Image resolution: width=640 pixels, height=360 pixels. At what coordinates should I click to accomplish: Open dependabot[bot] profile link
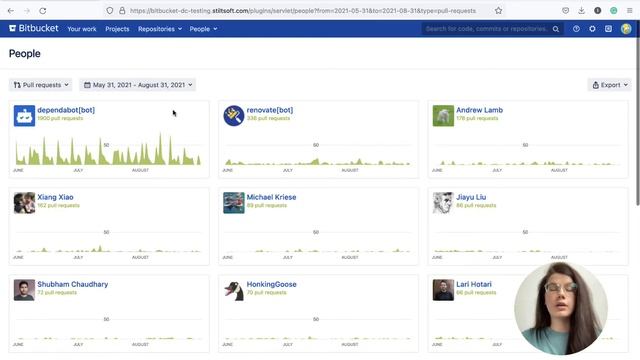click(x=66, y=110)
